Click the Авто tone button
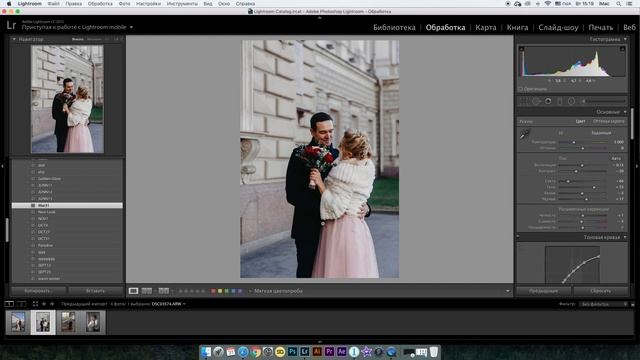Image resolution: width=640 pixels, height=360 pixels. tap(616, 158)
